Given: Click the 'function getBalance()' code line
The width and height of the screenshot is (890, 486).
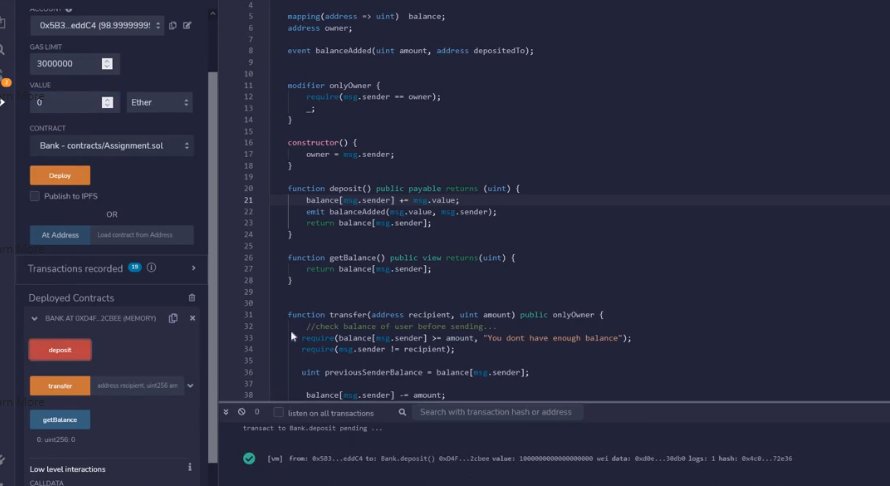Looking at the screenshot, I should 401,258.
